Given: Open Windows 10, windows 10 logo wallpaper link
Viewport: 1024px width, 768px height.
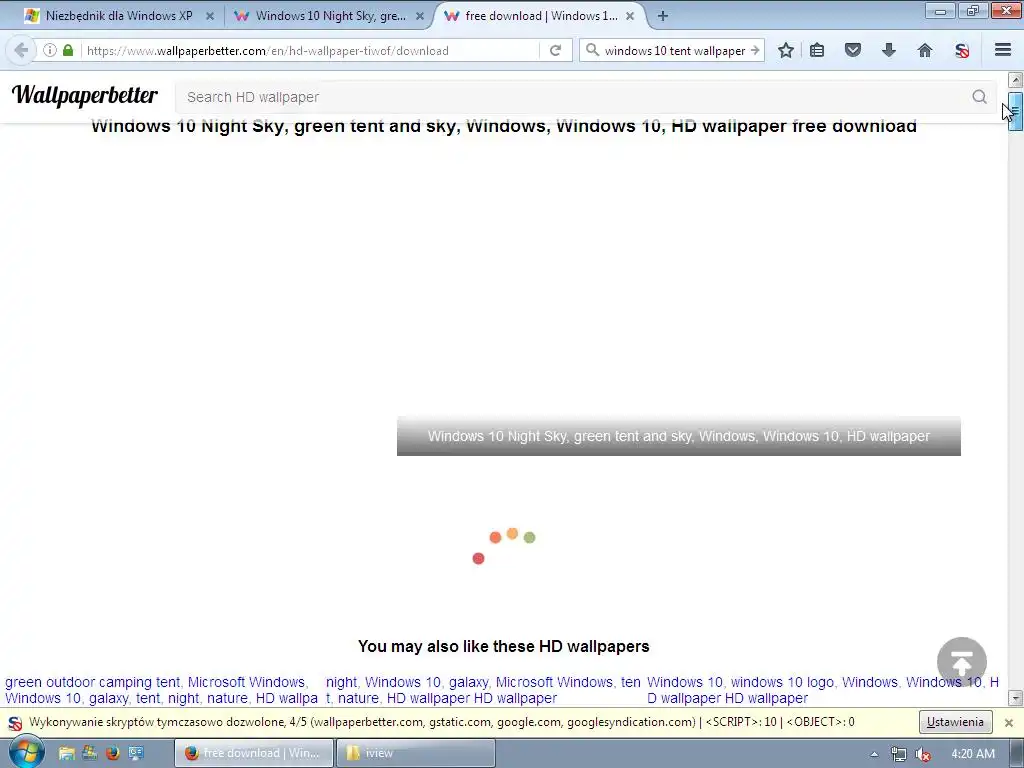Looking at the screenshot, I should tap(823, 690).
